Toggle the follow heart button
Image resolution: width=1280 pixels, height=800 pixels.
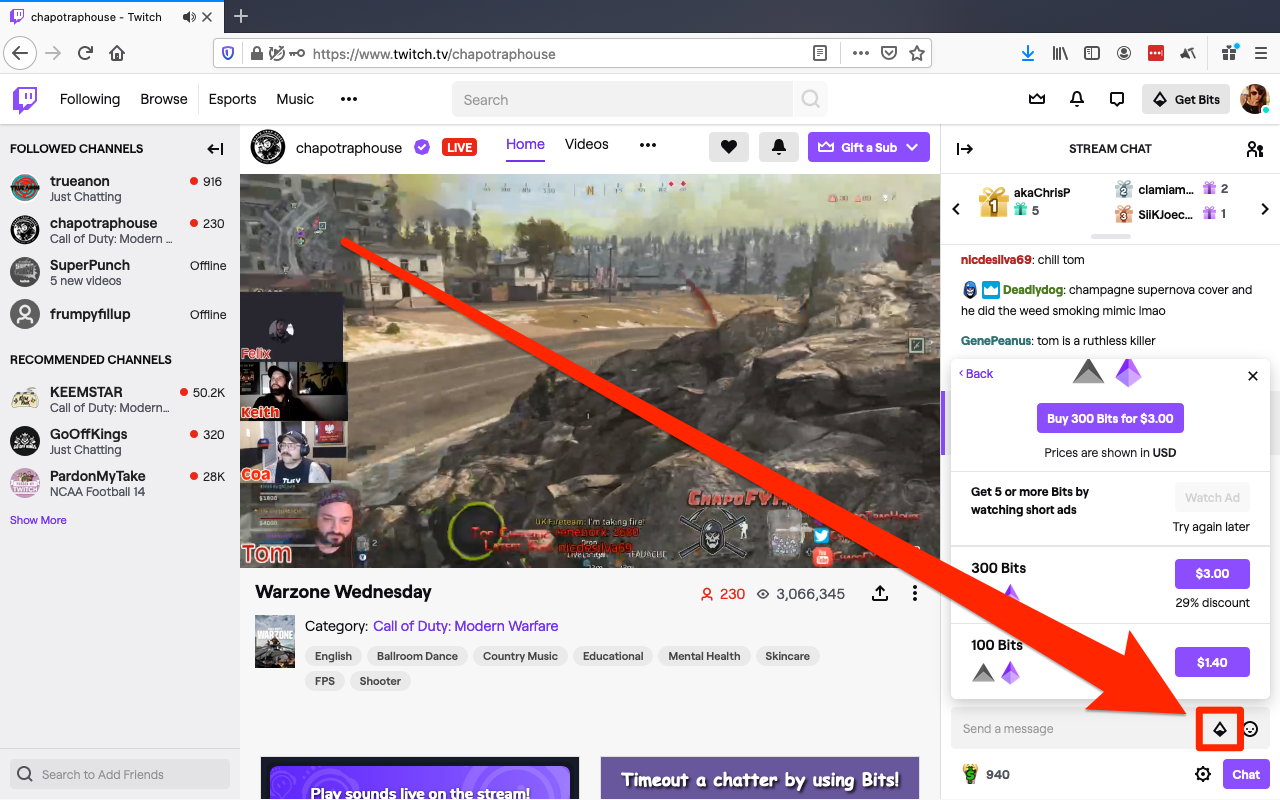point(729,147)
